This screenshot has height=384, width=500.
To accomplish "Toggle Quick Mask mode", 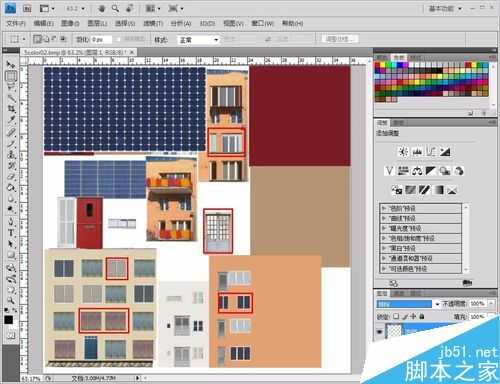I will coord(11,335).
